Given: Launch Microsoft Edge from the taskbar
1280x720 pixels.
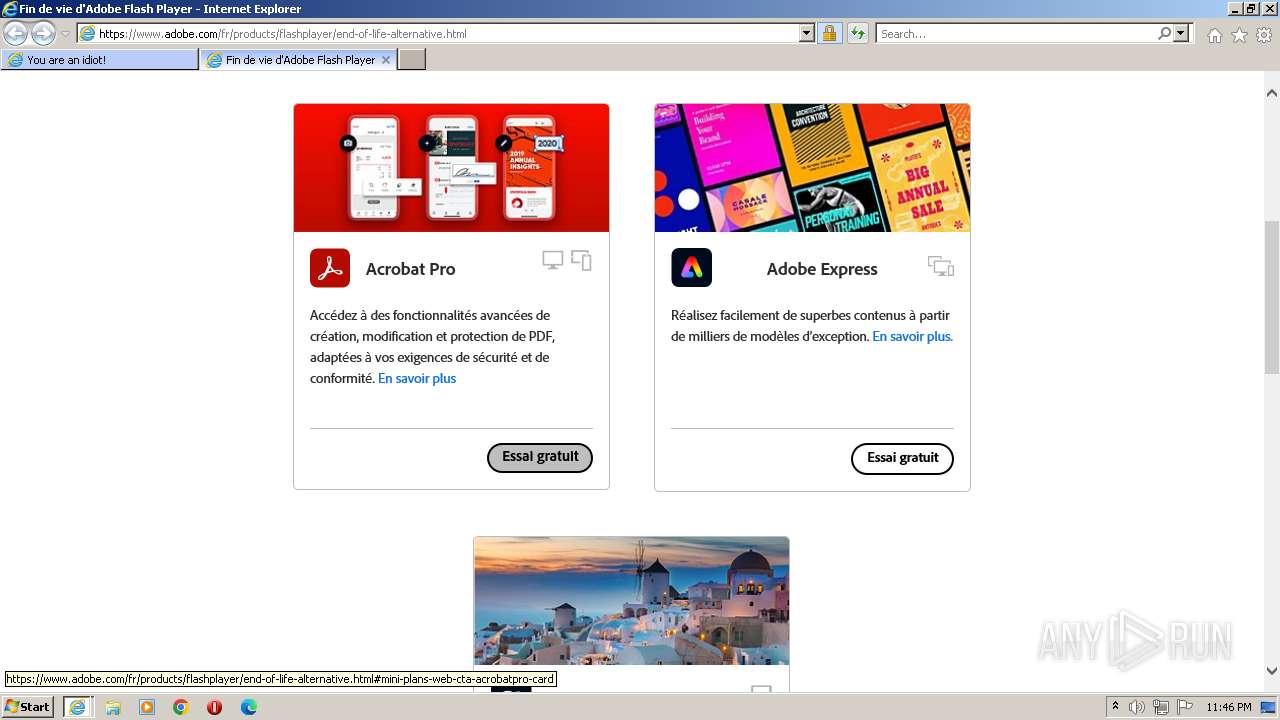Looking at the screenshot, I should click(249, 707).
